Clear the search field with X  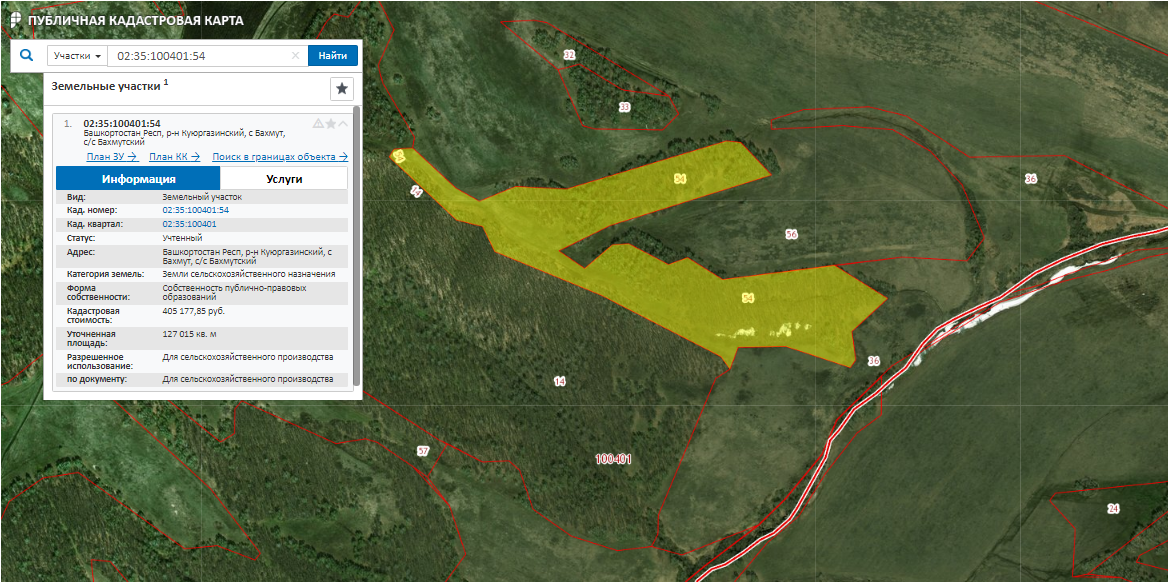click(295, 56)
